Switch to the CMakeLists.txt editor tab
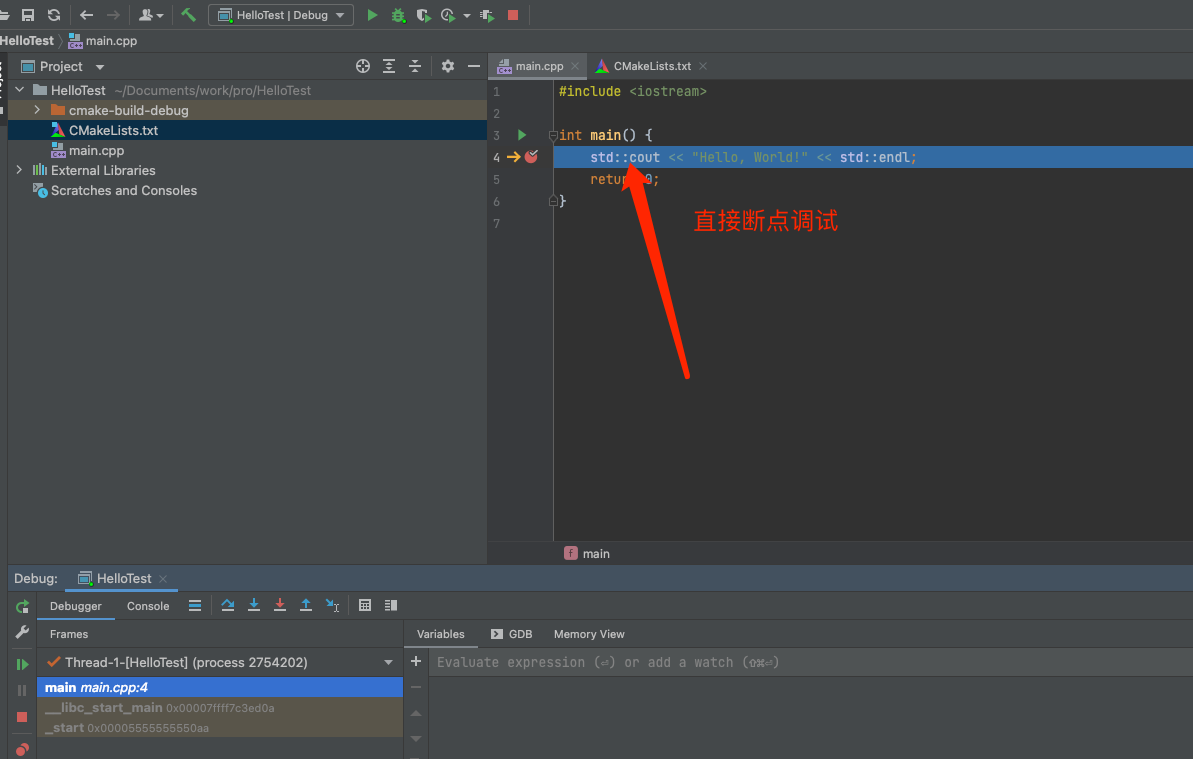The image size is (1193, 759). click(649, 65)
